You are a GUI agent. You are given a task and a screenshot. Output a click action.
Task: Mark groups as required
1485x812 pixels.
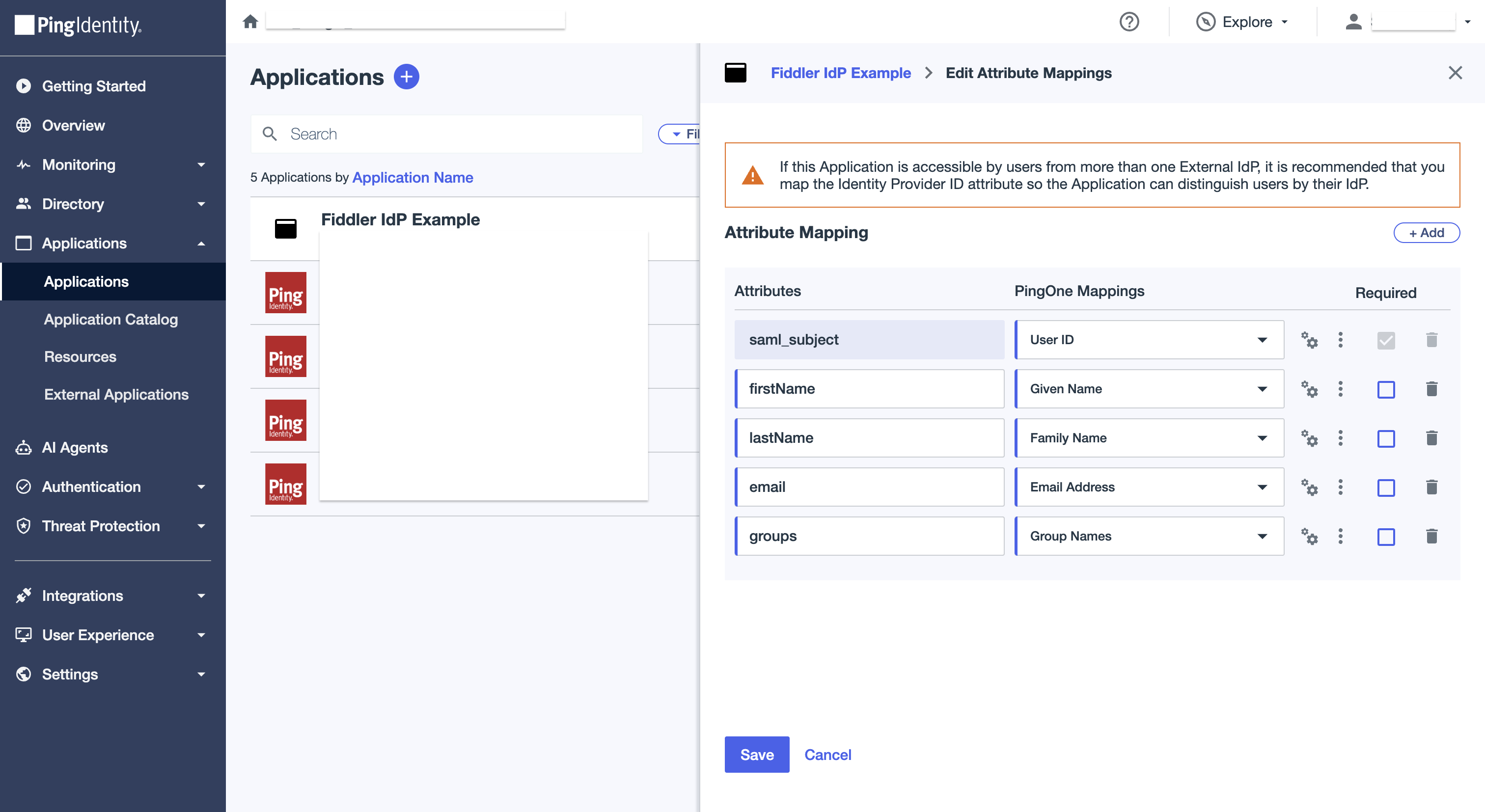tap(1386, 537)
